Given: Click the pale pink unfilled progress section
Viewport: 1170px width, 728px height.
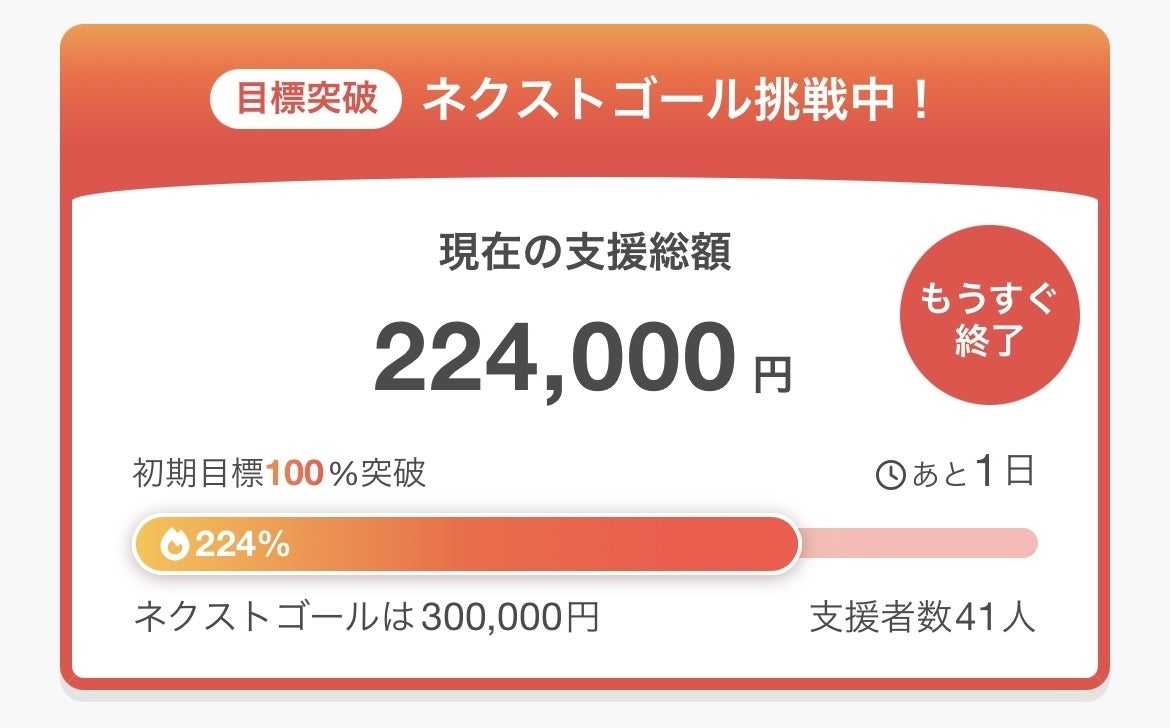Looking at the screenshot, I should (918, 544).
